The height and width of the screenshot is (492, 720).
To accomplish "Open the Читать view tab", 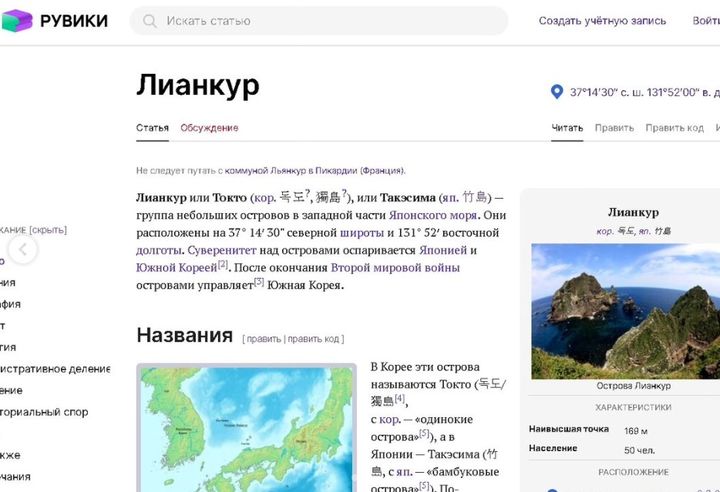I will pyautogui.click(x=566, y=128).
